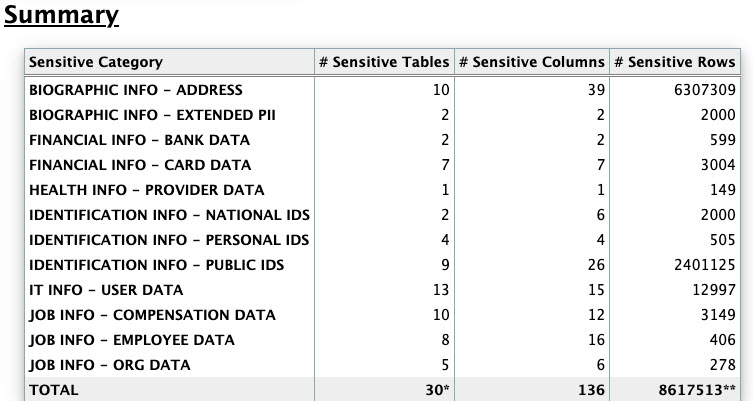Click the TOTAL row label
This screenshot has width=753, height=401.
54,390
